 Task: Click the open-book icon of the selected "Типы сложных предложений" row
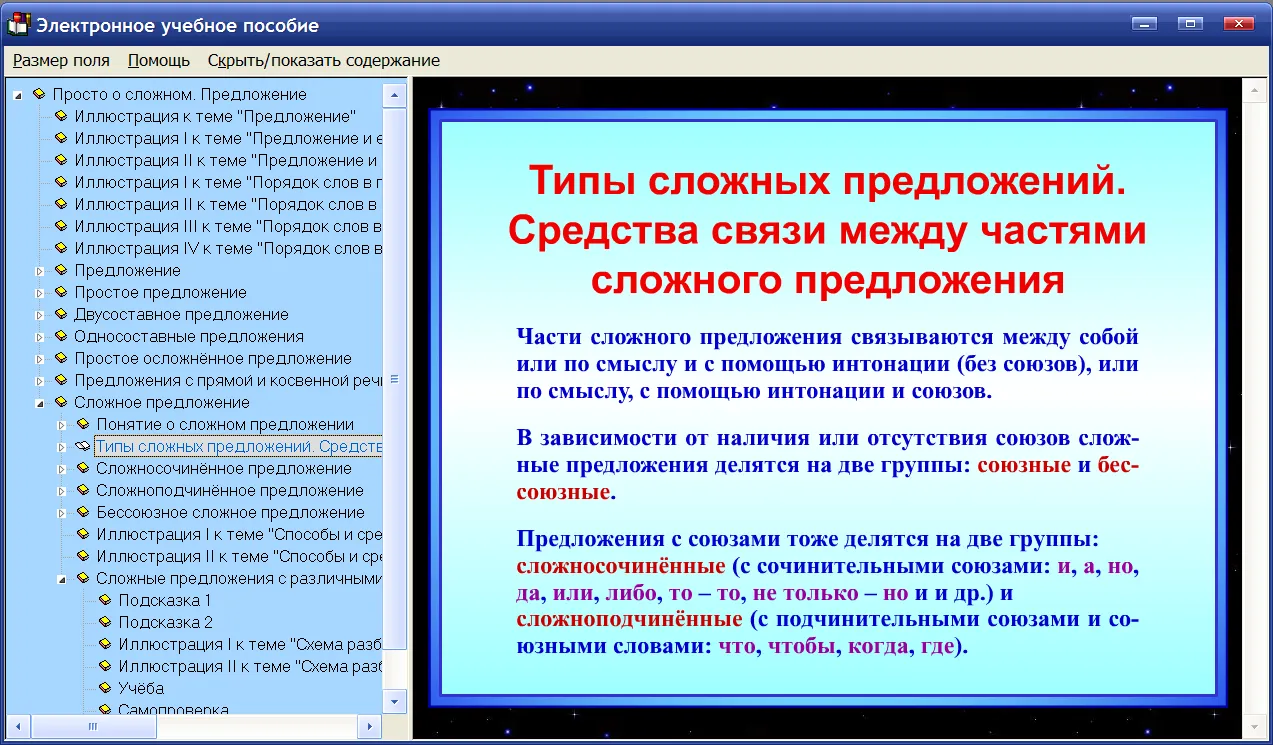click(83, 446)
